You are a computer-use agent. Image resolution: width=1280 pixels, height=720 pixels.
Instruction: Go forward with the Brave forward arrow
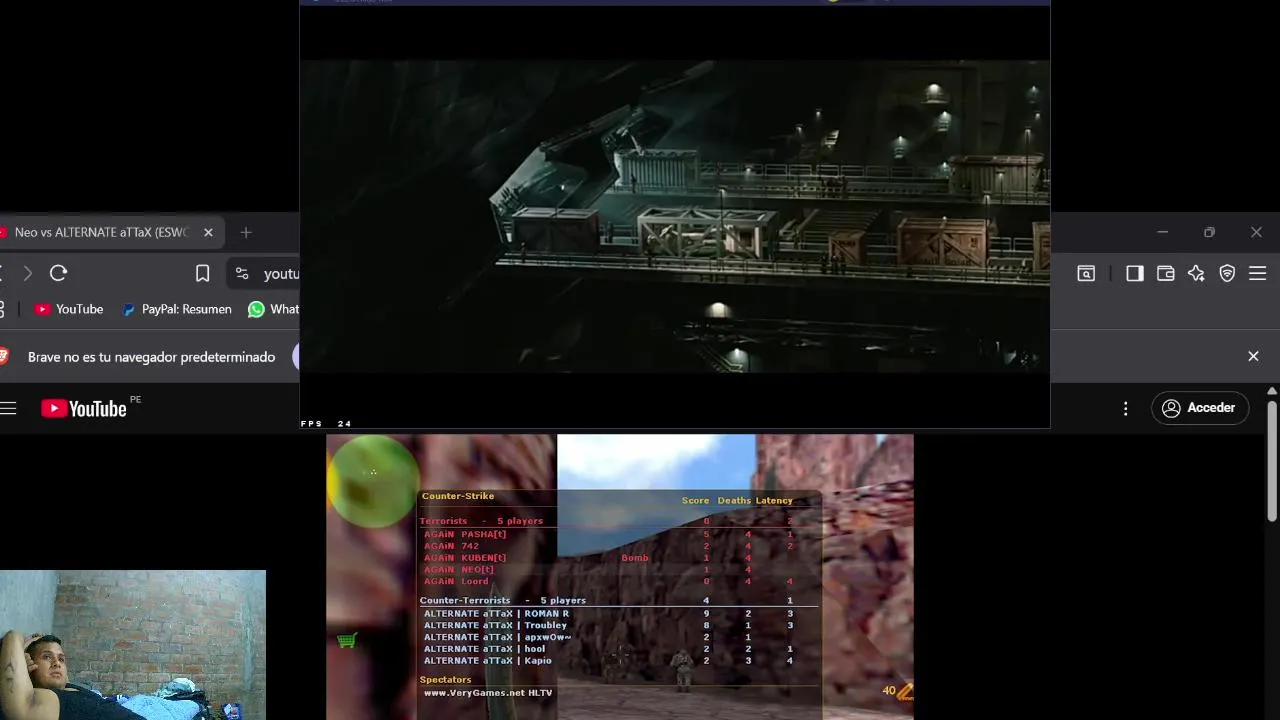pos(27,273)
